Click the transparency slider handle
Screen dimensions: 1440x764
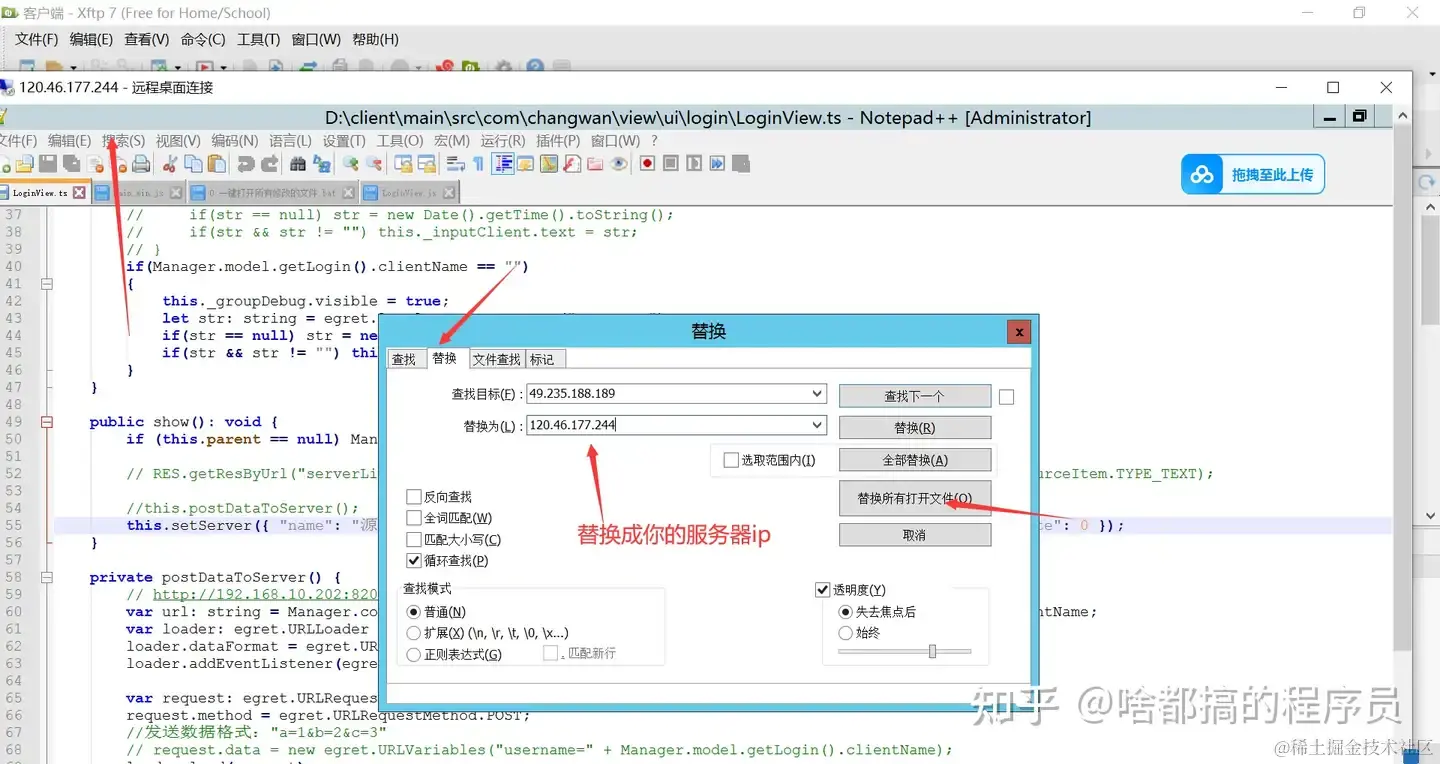[x=932, y=651]
